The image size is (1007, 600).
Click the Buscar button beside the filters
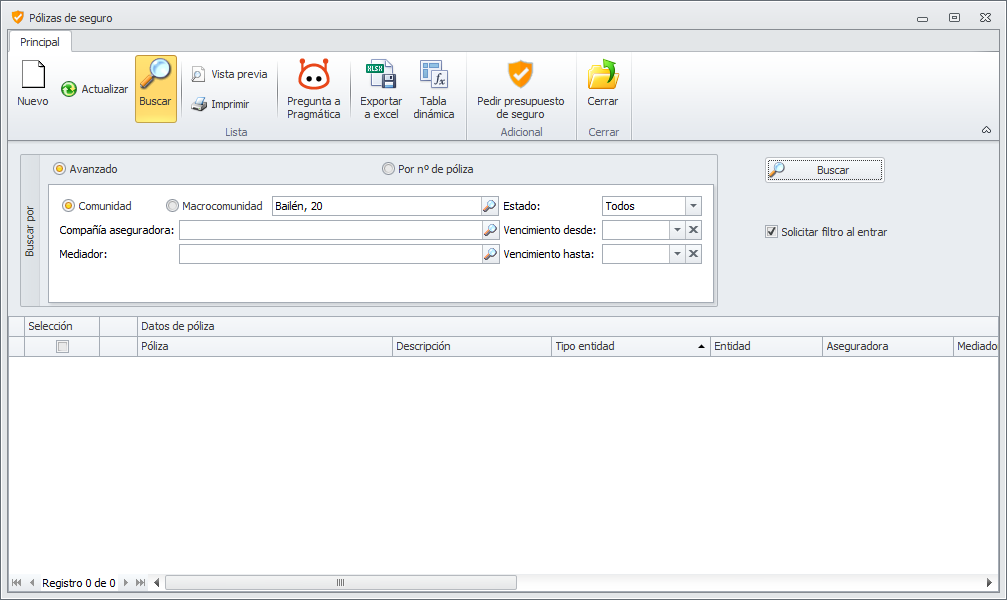click(825, 170)
